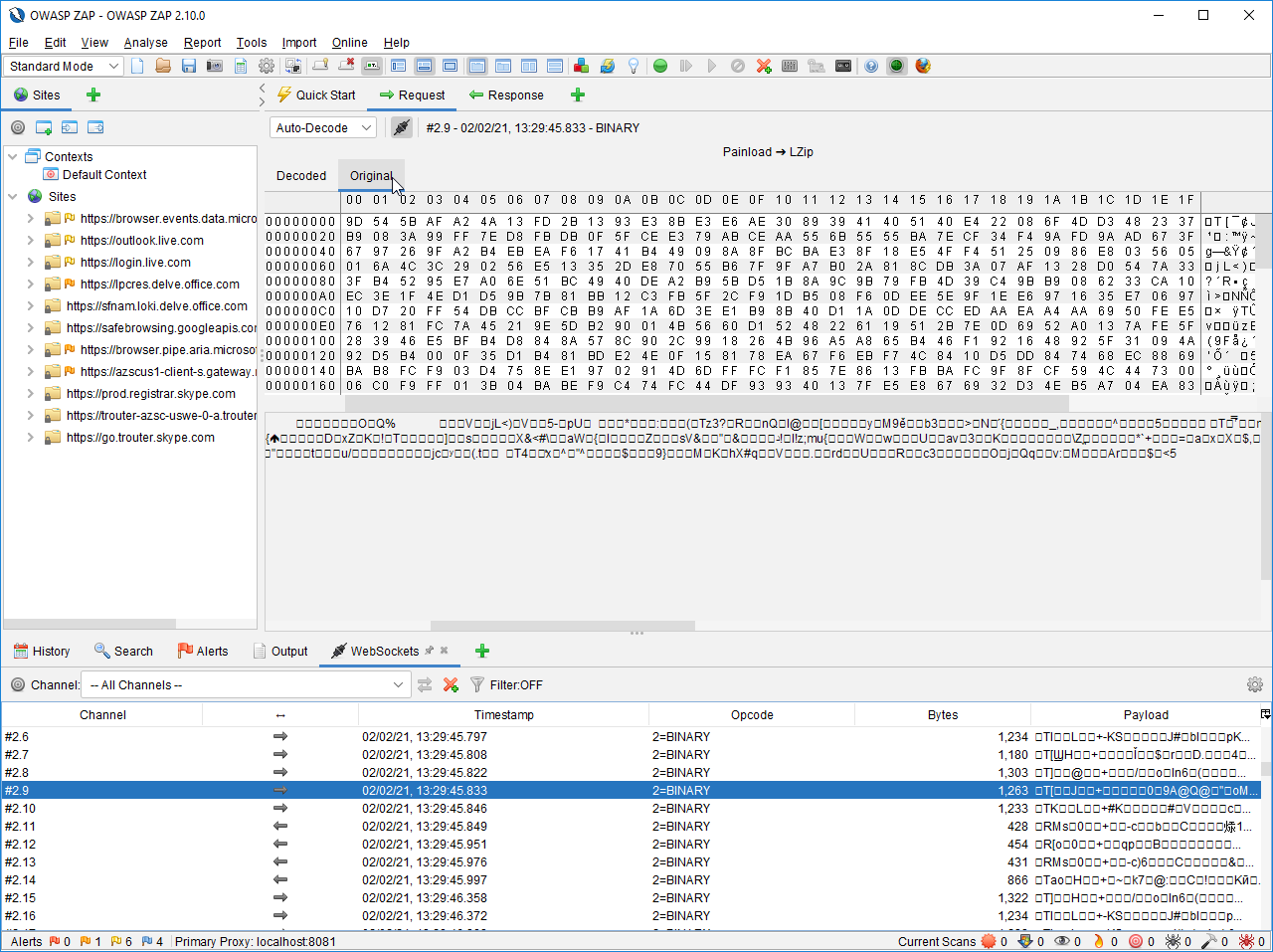Screen dimensions: 1273x952
Task: Toggle the HUD green radar icon
Action: pos(897,66)
